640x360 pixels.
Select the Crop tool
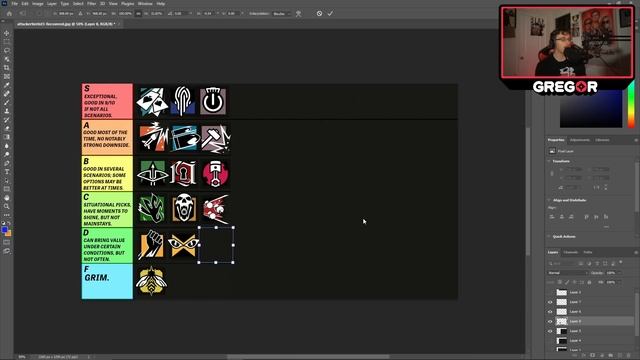tap(7, 68)
